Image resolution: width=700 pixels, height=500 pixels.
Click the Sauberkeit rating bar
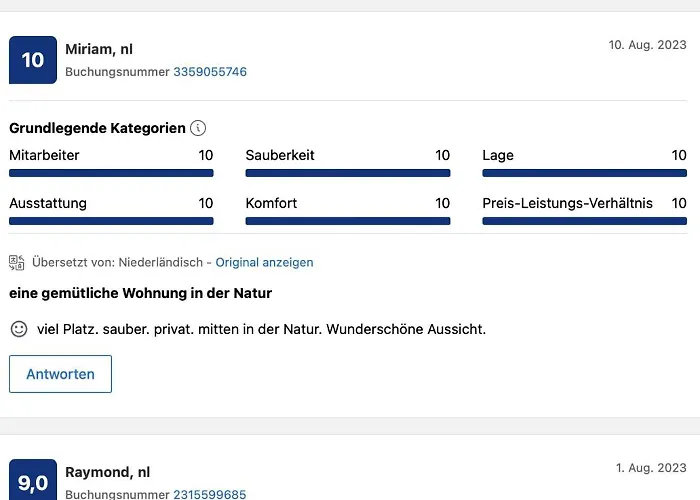347,173
